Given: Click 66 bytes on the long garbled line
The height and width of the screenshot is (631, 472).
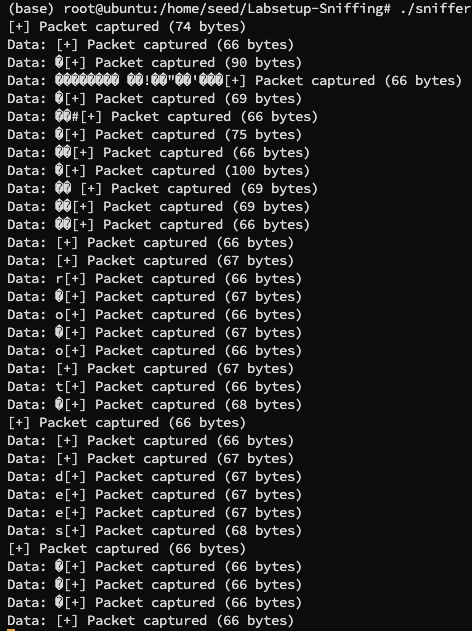Looking at the screenshot, I should pyautogui.click(x=423, y=80).
